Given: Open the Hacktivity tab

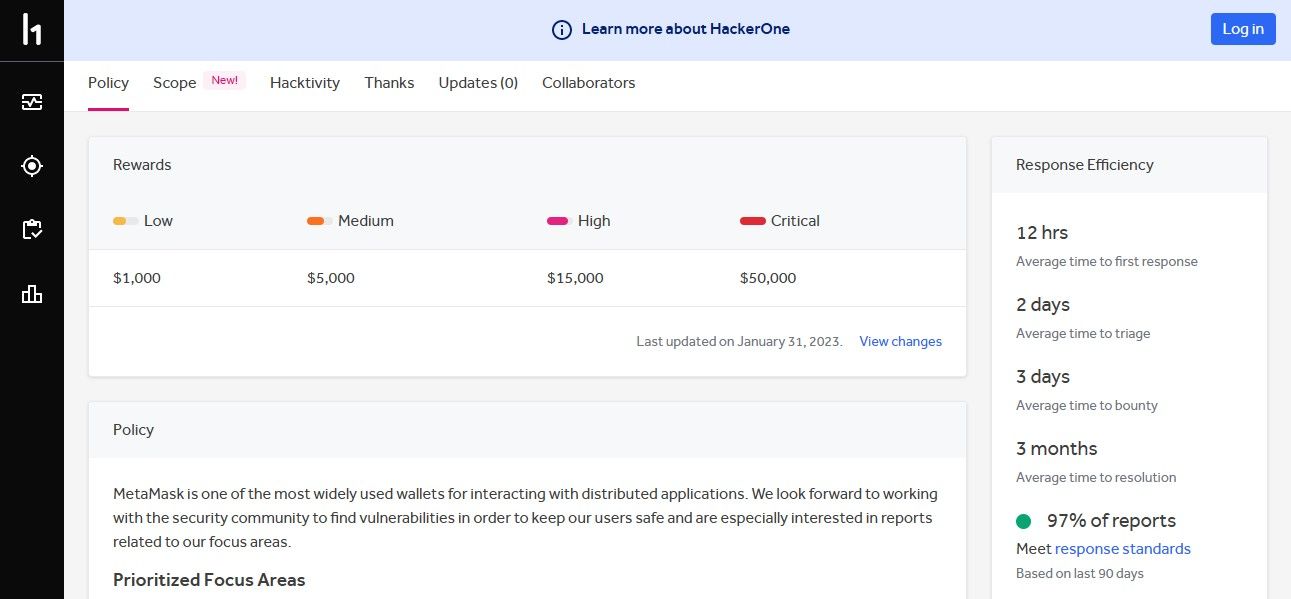Looking at the screenshot, I should [305, 83].
